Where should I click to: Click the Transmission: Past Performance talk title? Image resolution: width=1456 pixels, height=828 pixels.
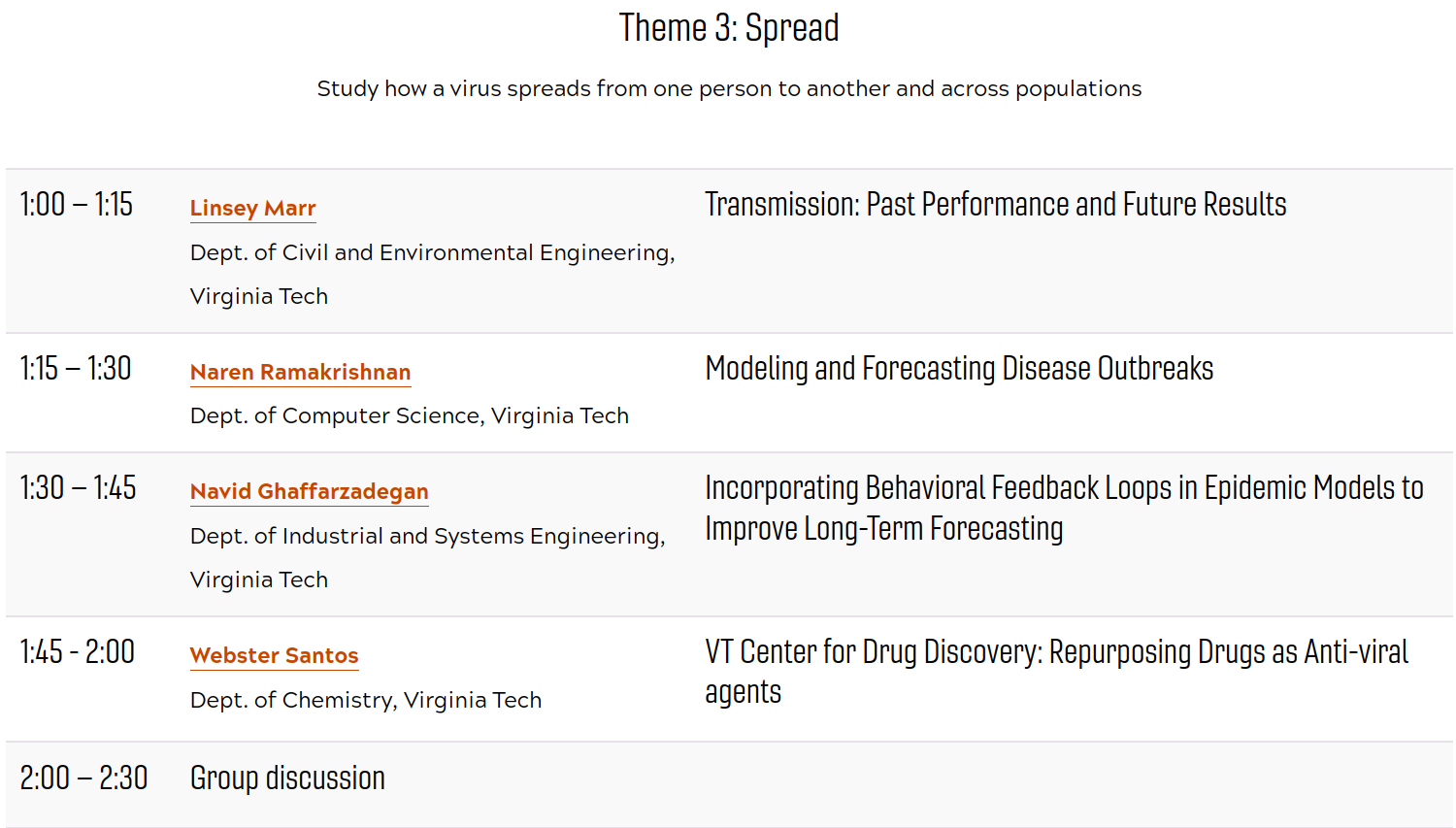pos(996,205)
